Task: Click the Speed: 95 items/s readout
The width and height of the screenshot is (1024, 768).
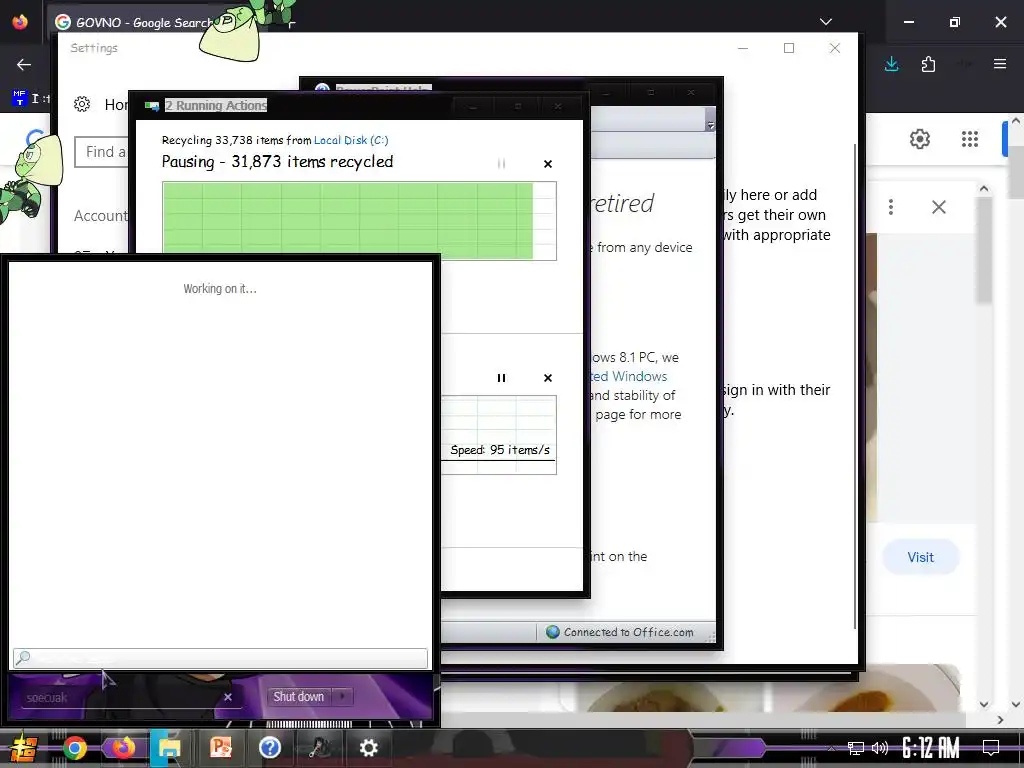Action: [500, 450]
